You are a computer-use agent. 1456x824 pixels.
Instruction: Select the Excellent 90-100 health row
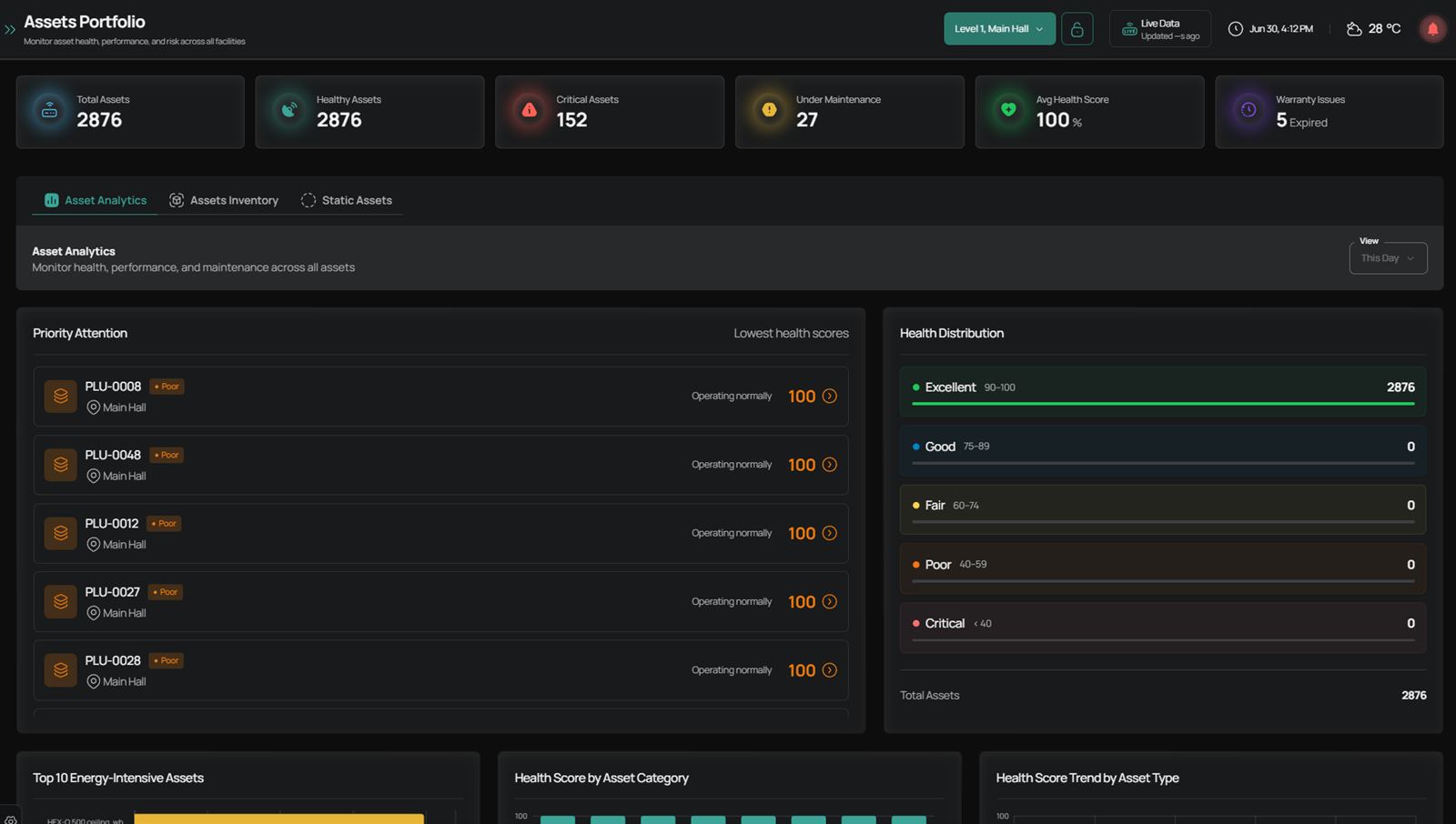(x=1163, y=392)
